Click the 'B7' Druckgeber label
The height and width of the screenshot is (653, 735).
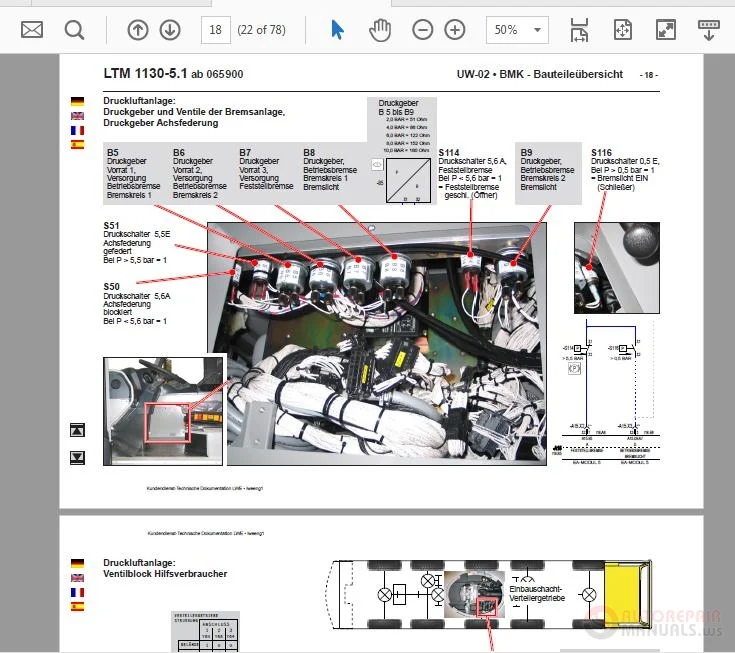[x=245, y=152]
